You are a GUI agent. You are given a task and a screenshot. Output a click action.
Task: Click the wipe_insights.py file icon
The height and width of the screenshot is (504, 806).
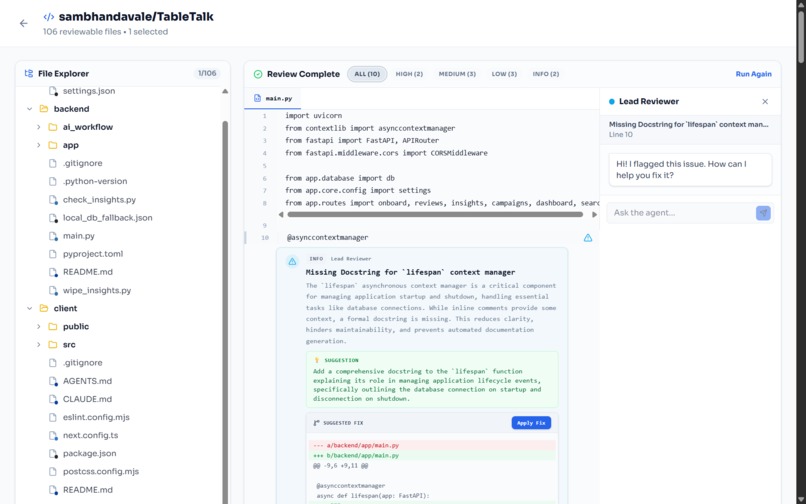tap(52, 291)
